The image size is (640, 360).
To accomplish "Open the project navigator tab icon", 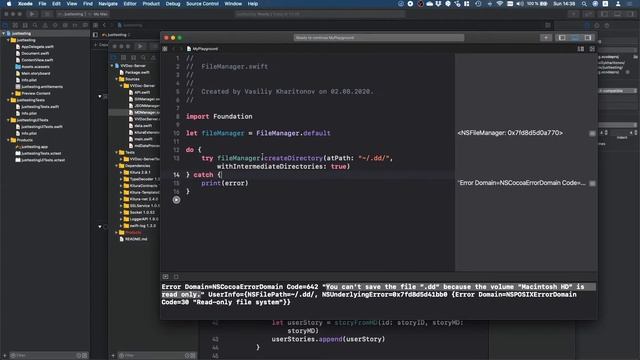I will 5,25.
